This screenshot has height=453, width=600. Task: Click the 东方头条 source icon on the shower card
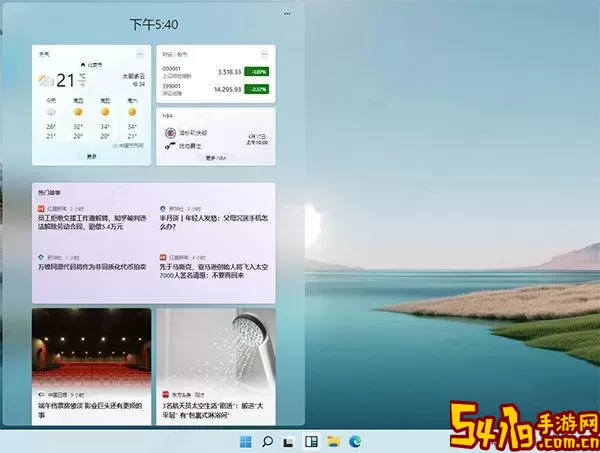pos(166,394)
